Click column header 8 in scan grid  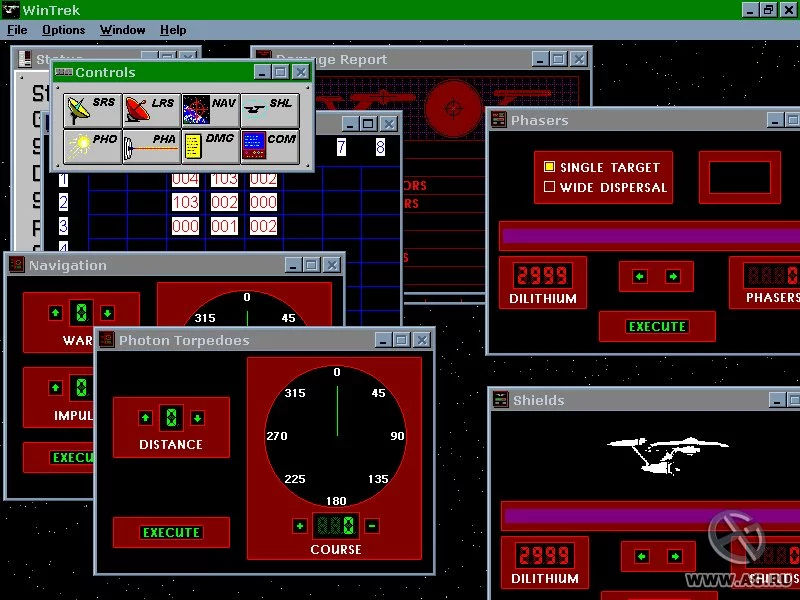tap(380, 147)
